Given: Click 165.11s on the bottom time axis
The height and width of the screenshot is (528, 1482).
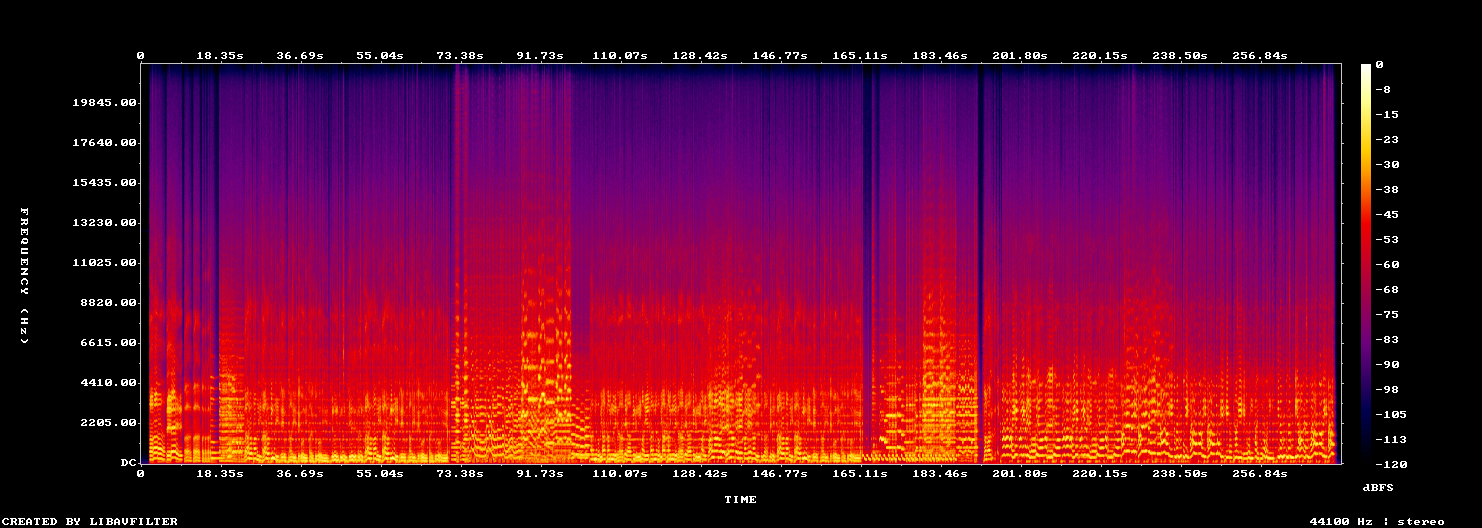Looking at the screenshot, I should click(860, 474).
